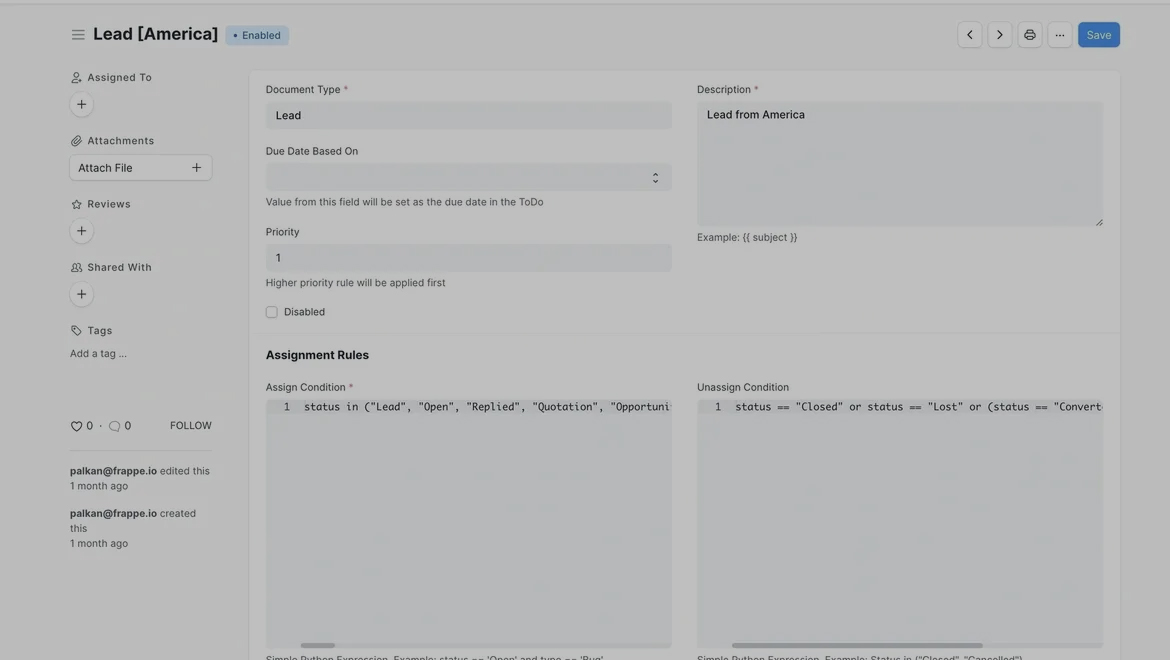This screenshot has width=1170, height=660.
Task: Like the document with heart icon
Action: point(77,426)
